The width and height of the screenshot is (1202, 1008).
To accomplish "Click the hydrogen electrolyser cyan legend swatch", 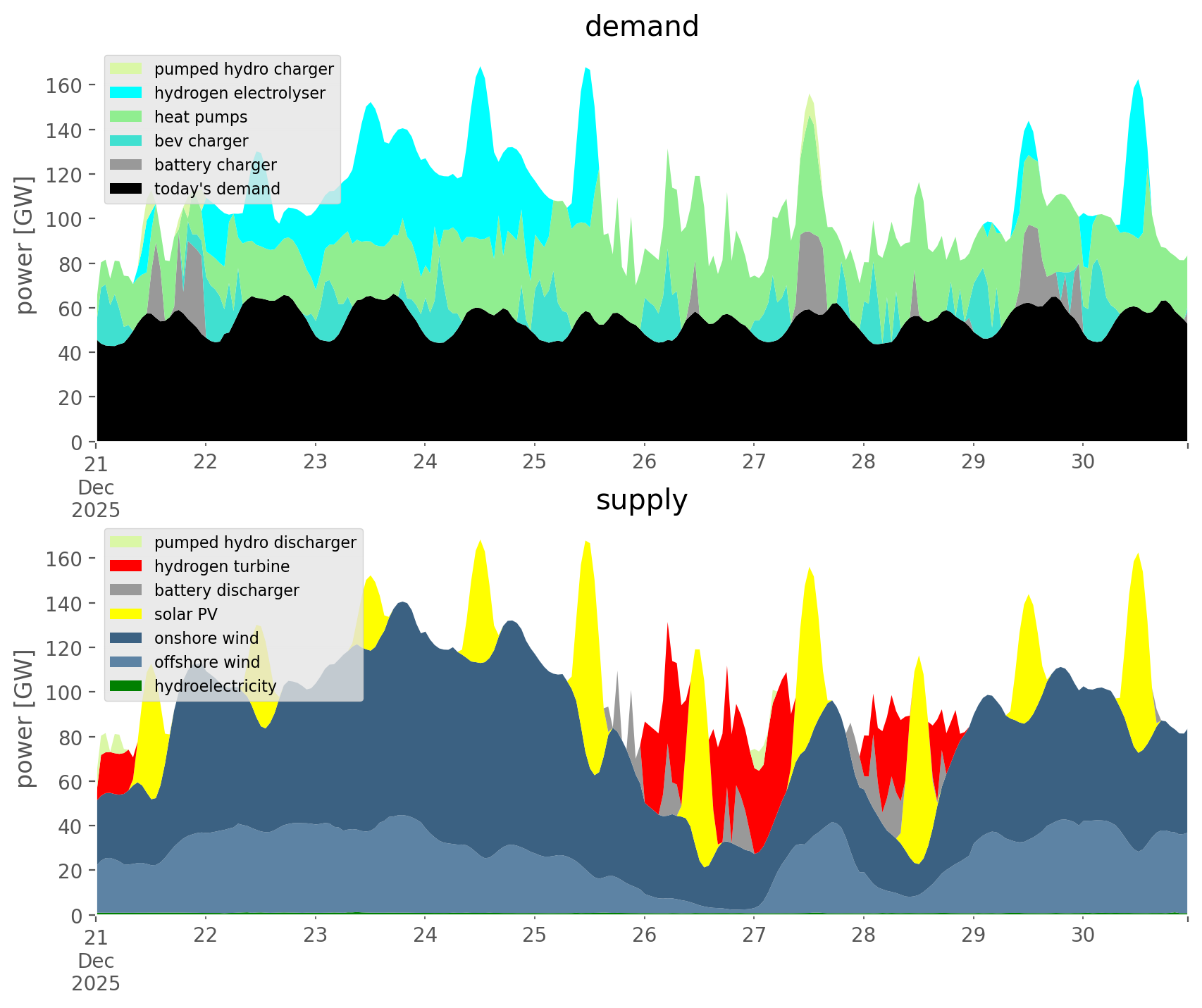I will (127, 93).
